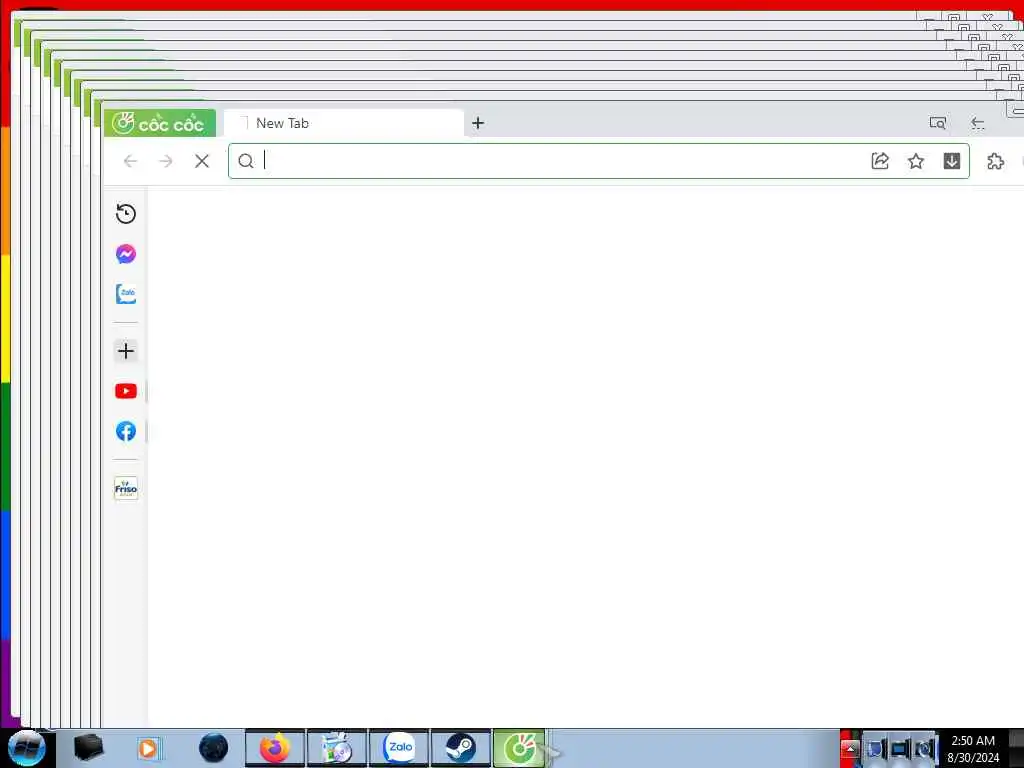Click the Cốc Cốc taskbar button
1024x768 pixels.
519,748
